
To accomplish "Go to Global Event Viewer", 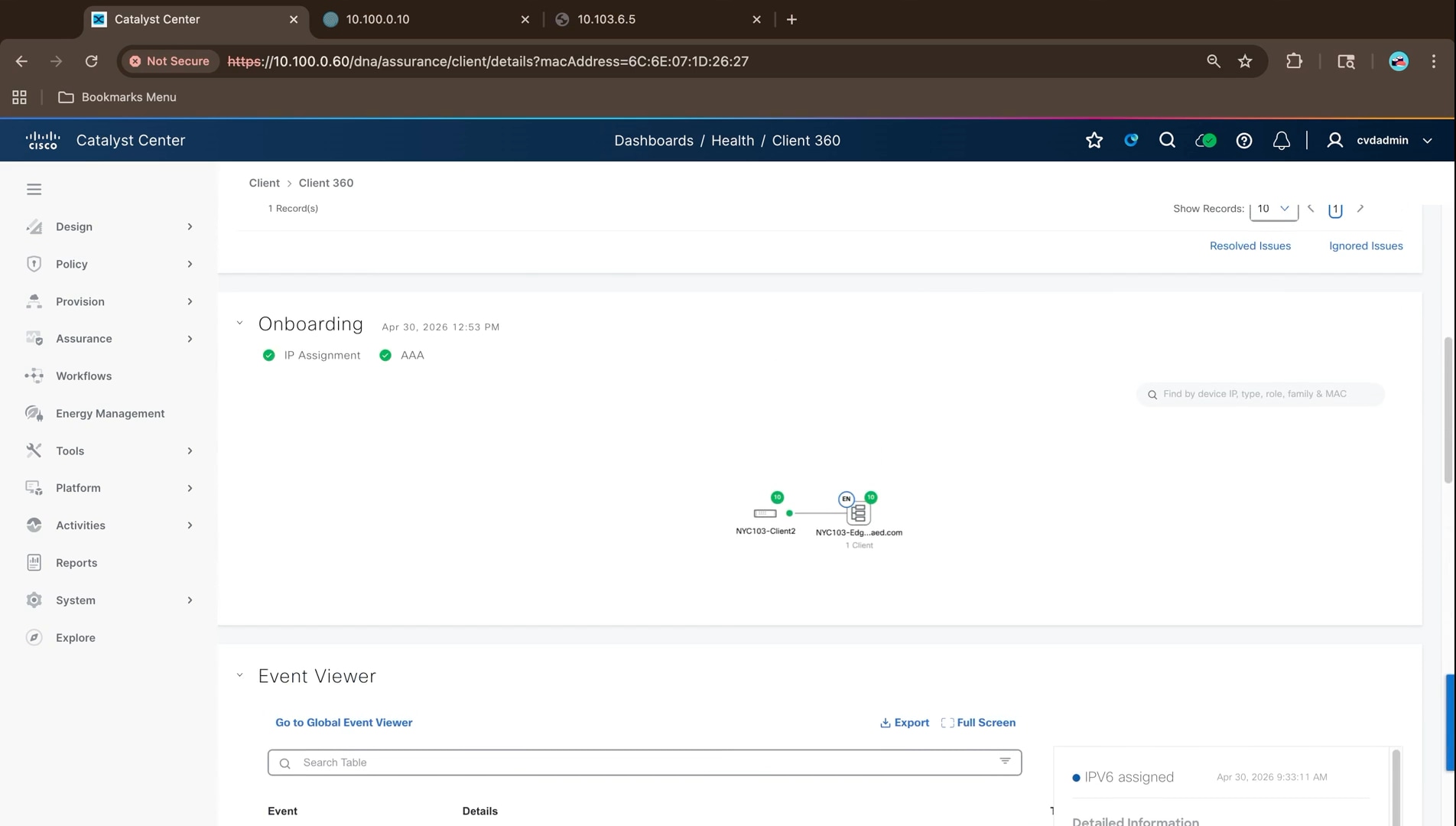I will pos(343,722).
